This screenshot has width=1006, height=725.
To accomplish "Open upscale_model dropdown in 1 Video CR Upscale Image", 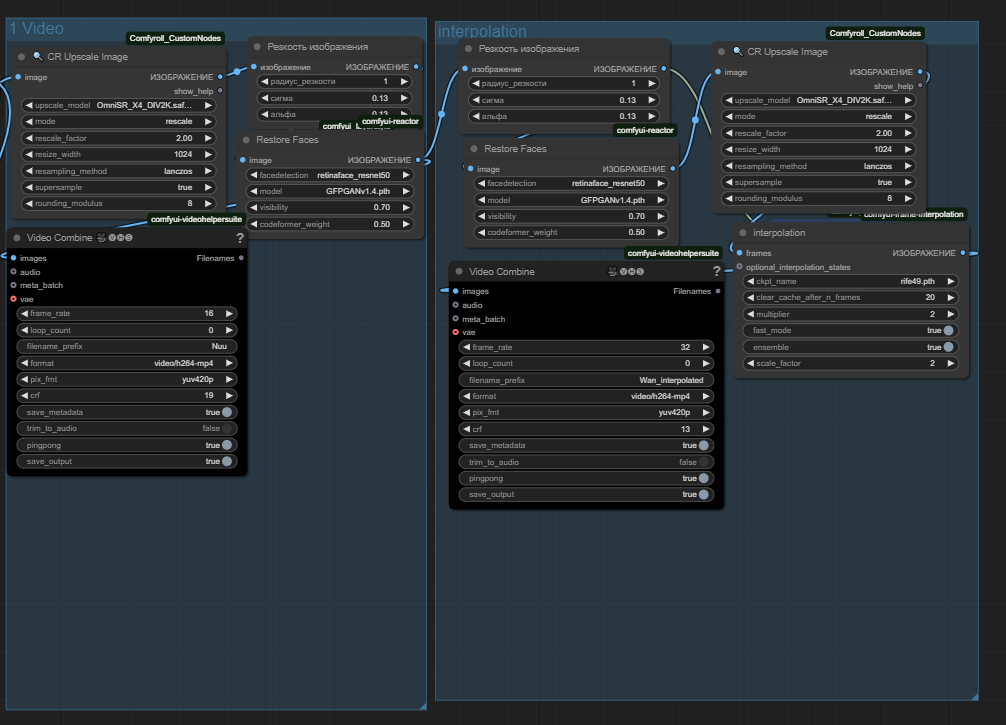I will pos(119,105).
